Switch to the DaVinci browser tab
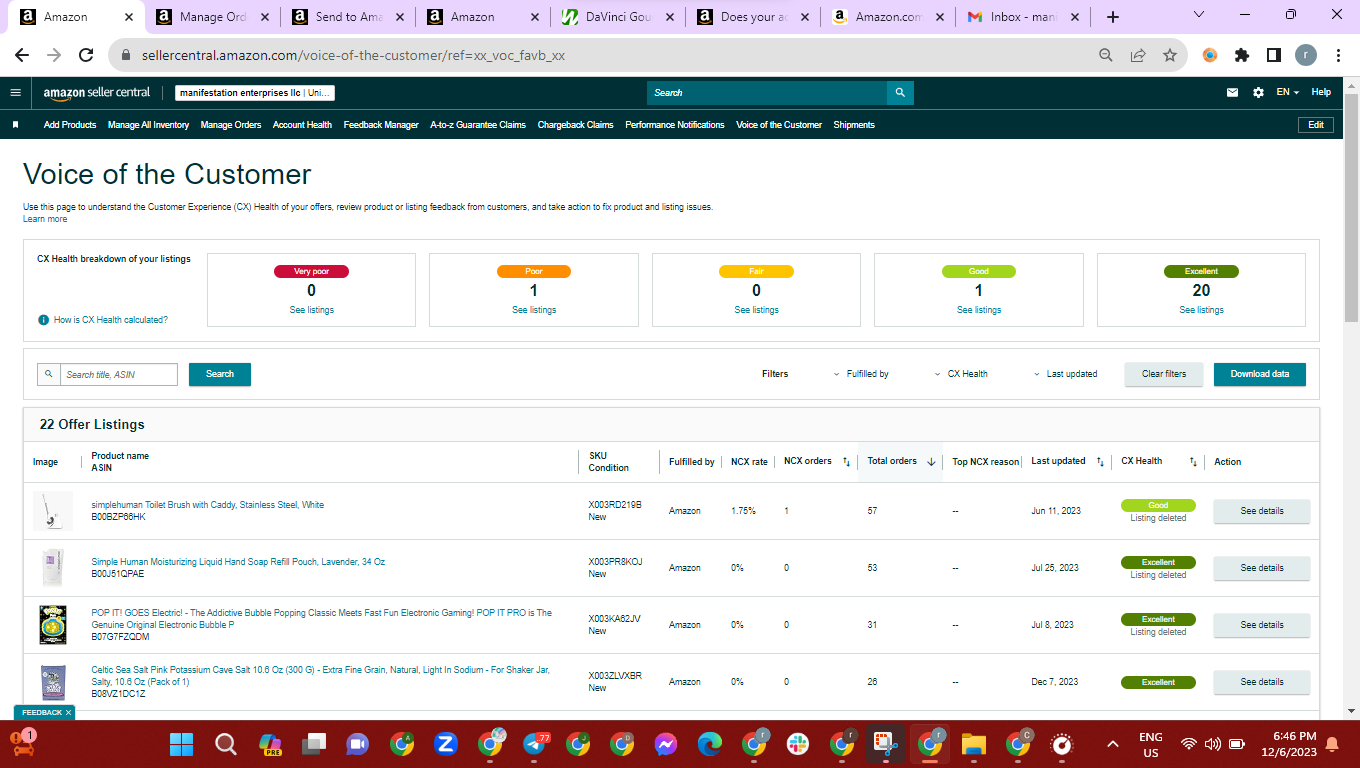This screenshot has height=768, width=1360. [x=615, y=17]
